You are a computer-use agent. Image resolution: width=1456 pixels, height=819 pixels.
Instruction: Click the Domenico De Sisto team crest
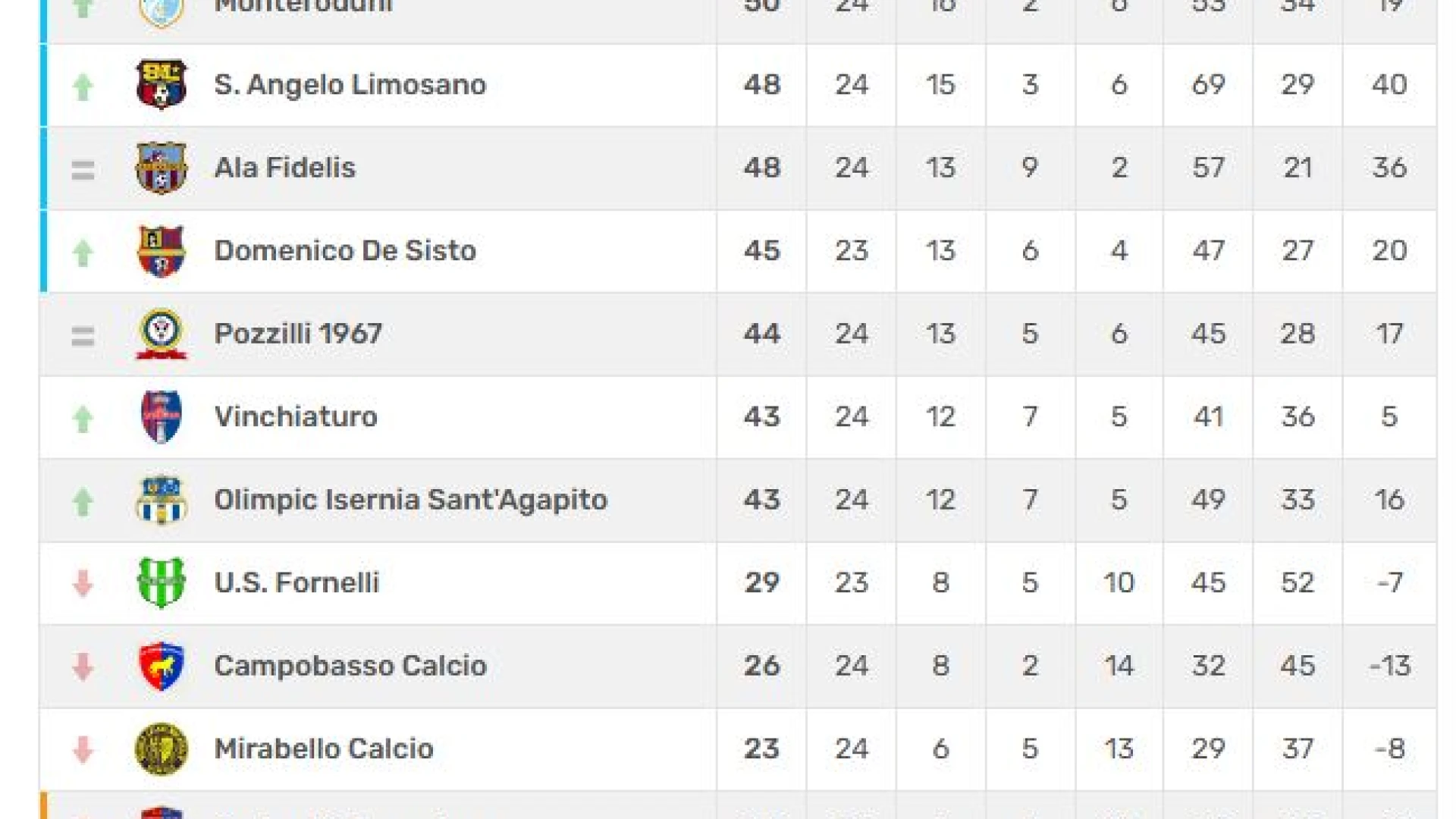pyautogui.click(x=161, y=251)
